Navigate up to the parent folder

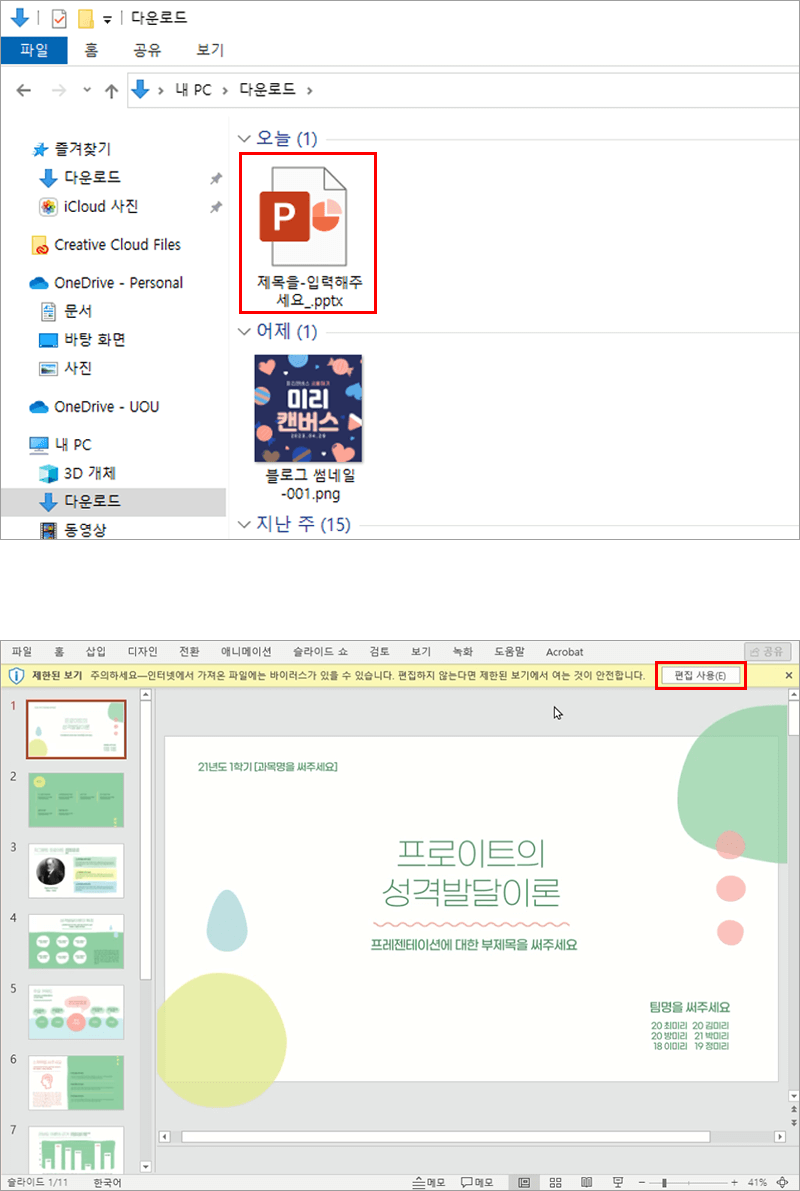(111, 89)
